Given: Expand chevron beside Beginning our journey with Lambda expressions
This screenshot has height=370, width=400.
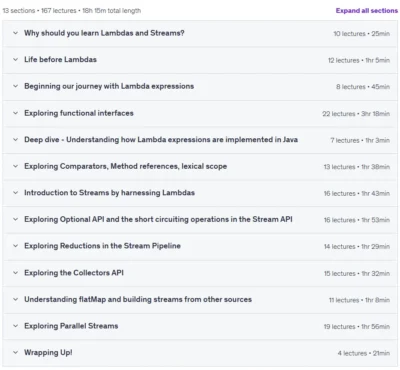Looking at the screenshot, I should pos(15,86).
